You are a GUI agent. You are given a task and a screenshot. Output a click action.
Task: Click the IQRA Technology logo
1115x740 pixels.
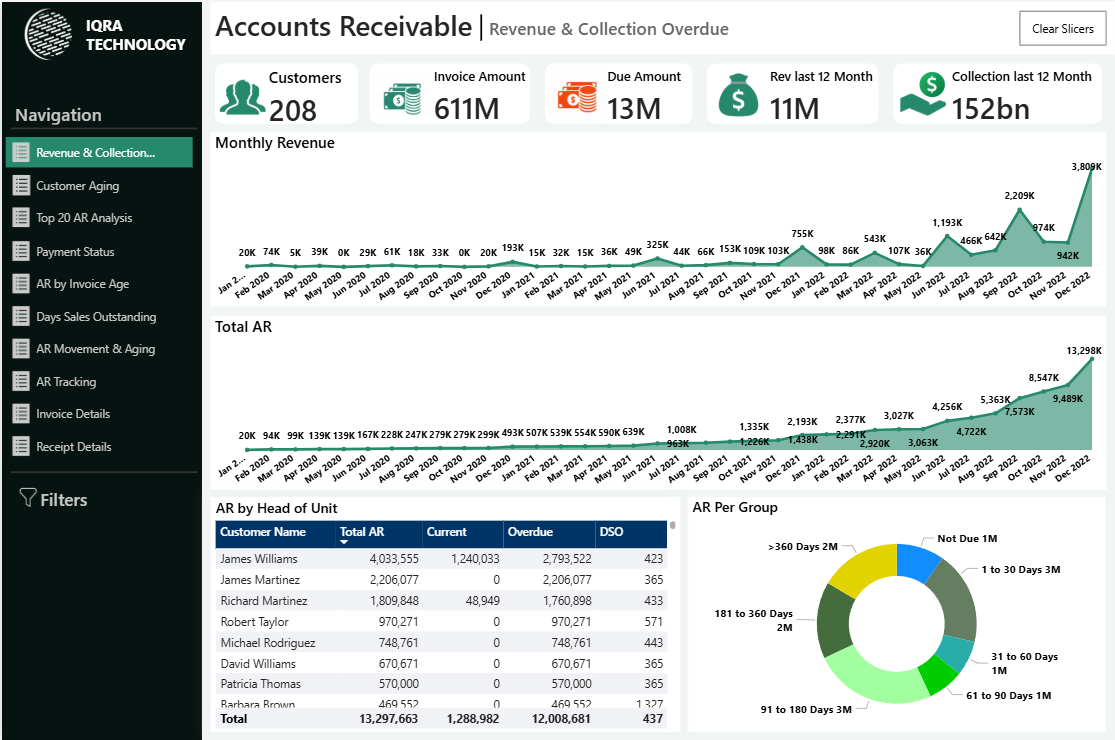pyautogui.click(x=51, y=35)
